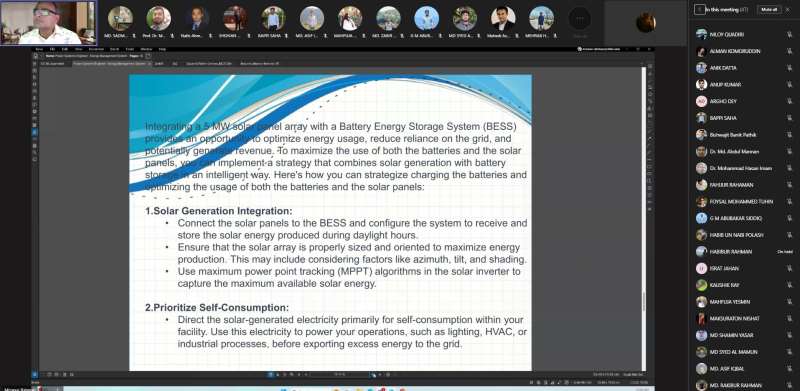
Task: Select ARGHO DEY's avatar in participants list
Action: click(701, 101)
